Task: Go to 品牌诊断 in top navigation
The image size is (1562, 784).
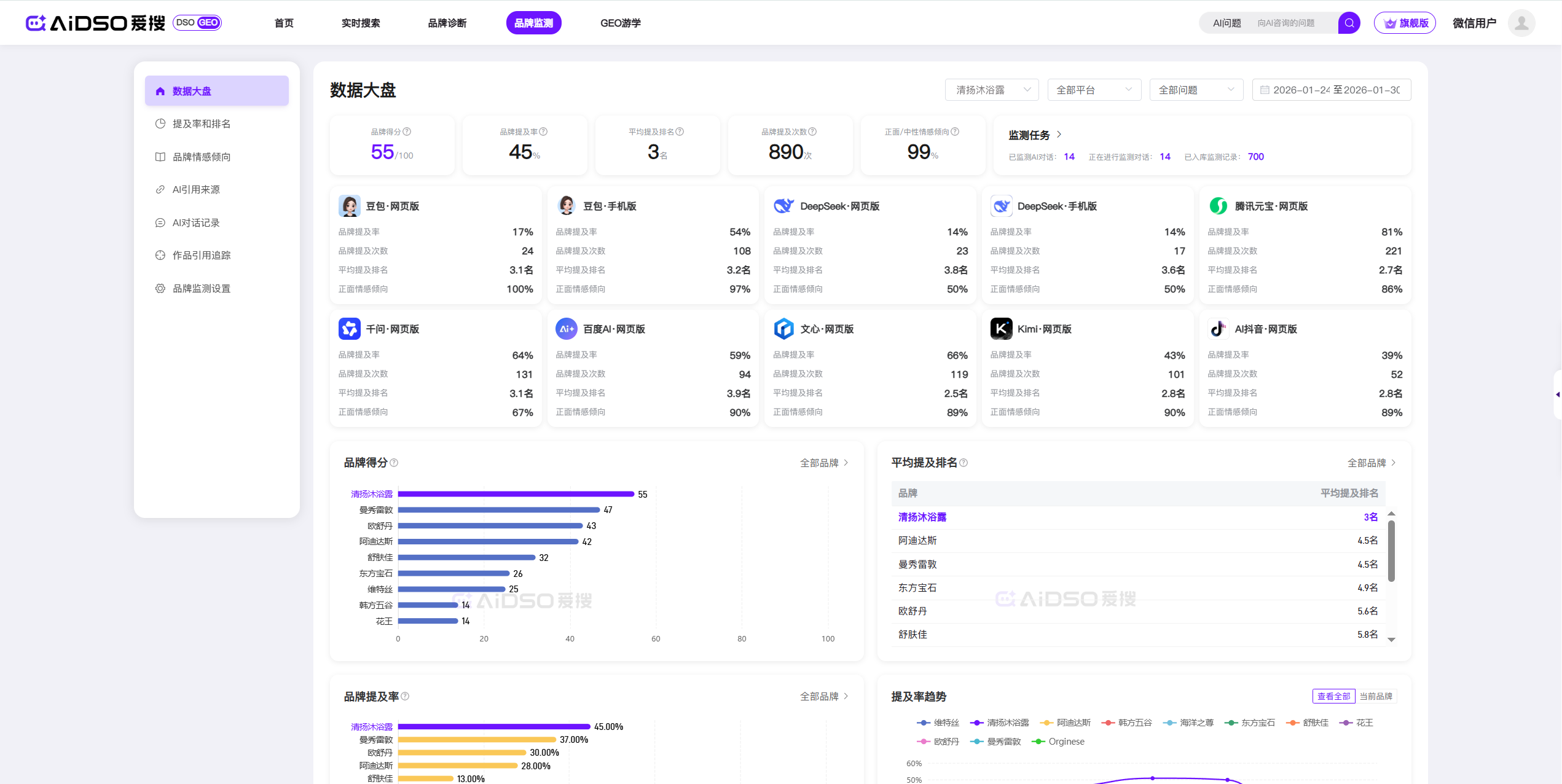Action: pyautogui.click(x=447, y=23)
